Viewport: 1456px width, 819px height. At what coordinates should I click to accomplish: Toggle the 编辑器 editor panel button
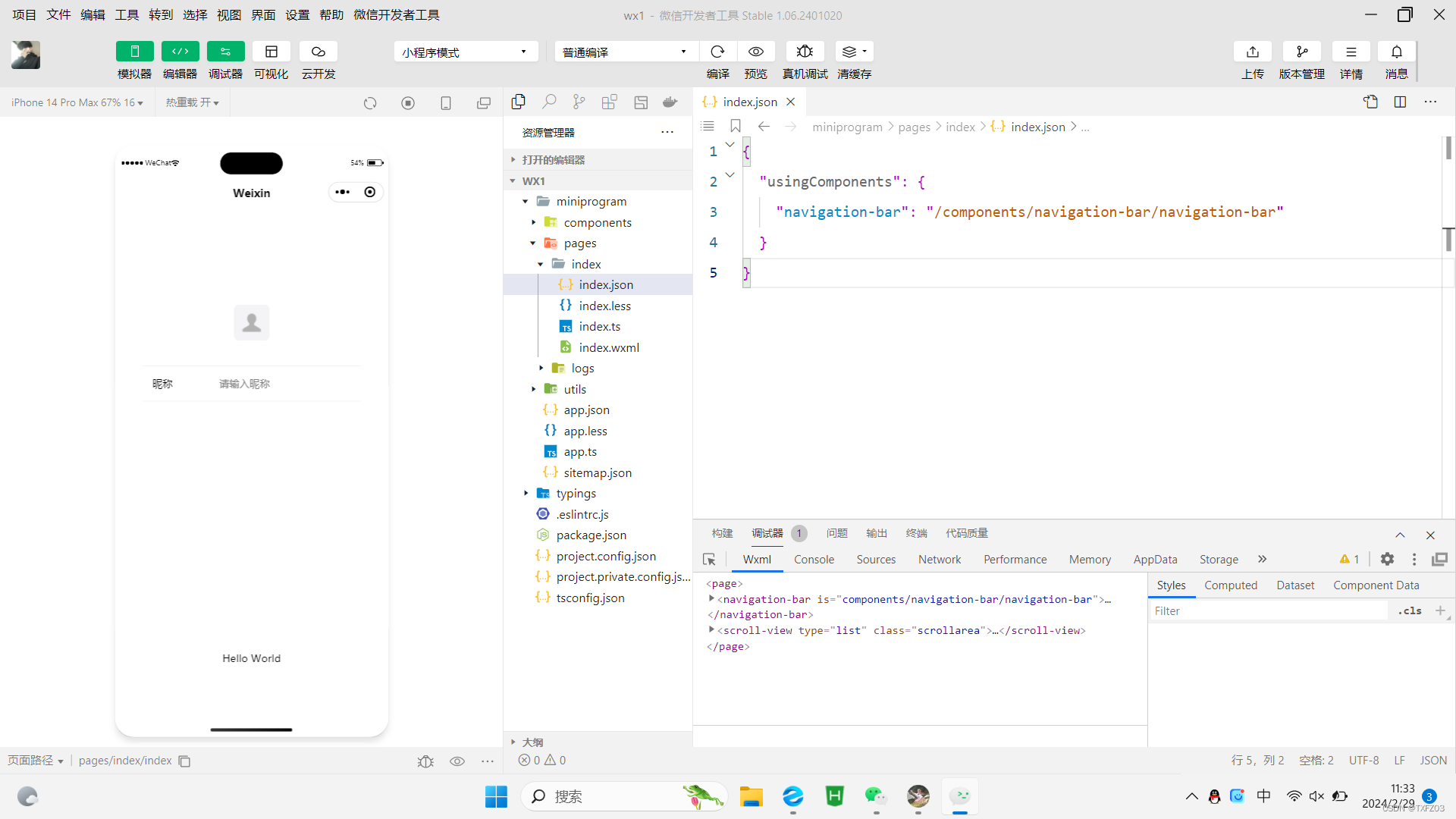[180, 52]
